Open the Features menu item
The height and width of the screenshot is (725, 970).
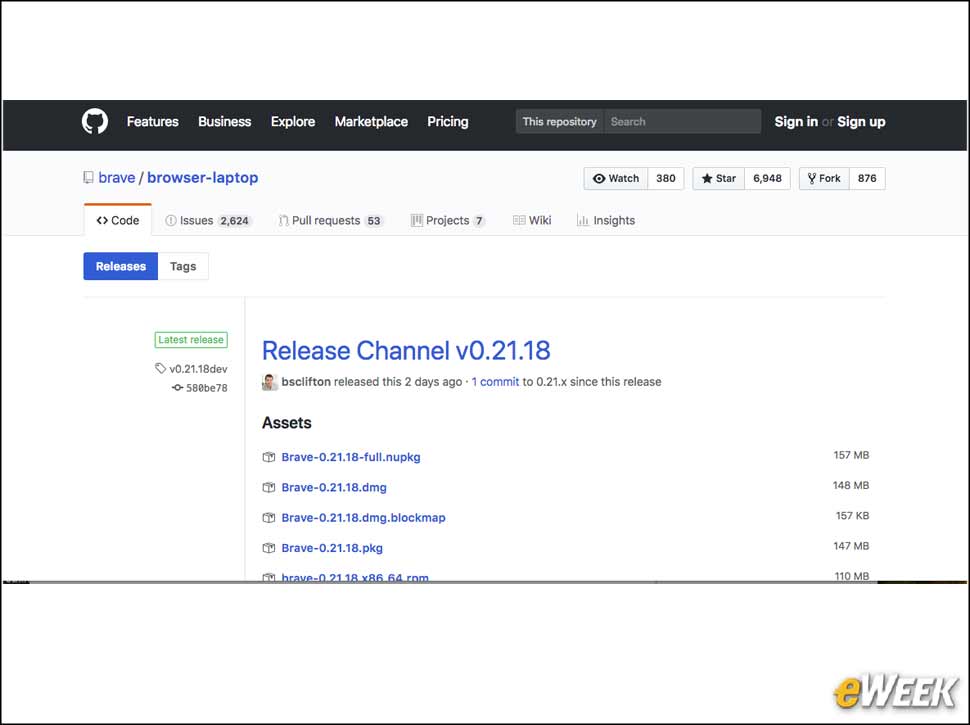tap(153, 122)
